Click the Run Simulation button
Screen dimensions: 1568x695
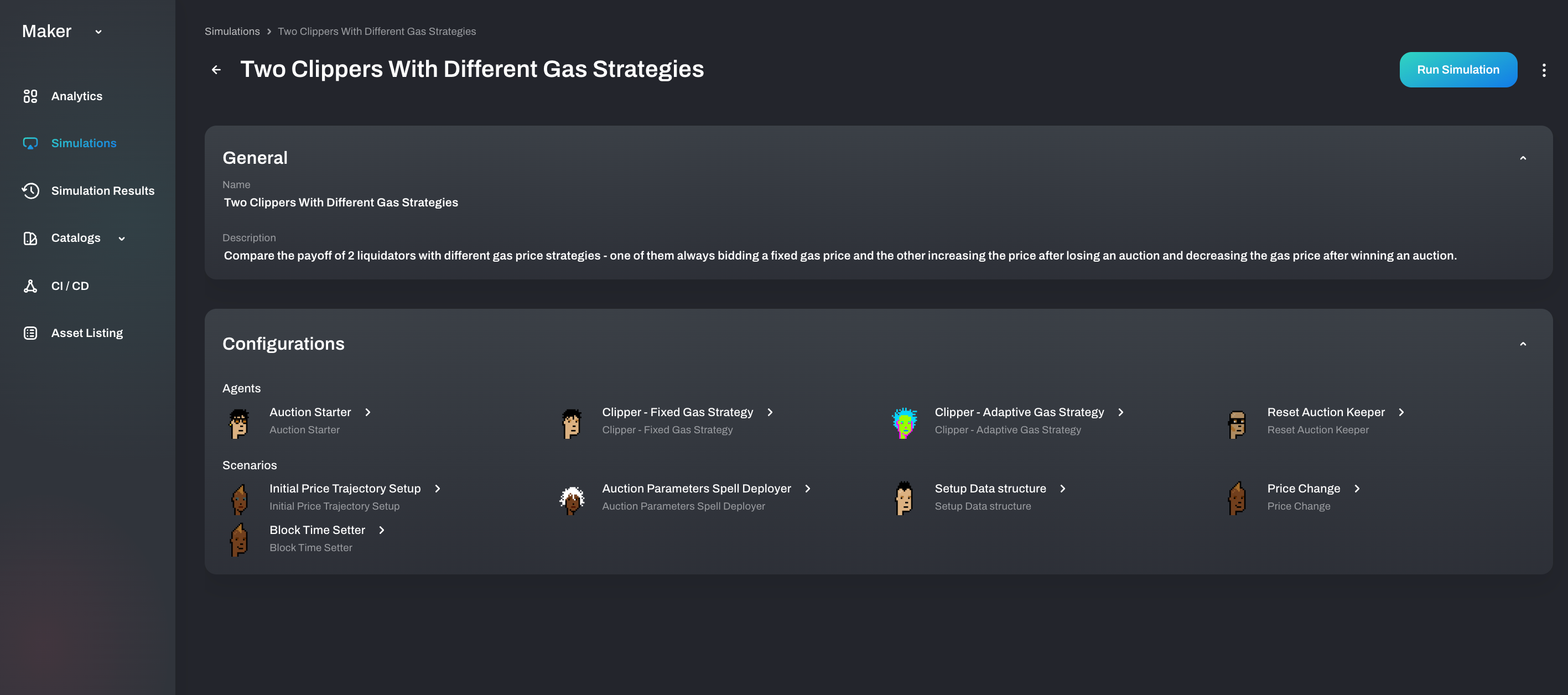tap(1458, 70)
